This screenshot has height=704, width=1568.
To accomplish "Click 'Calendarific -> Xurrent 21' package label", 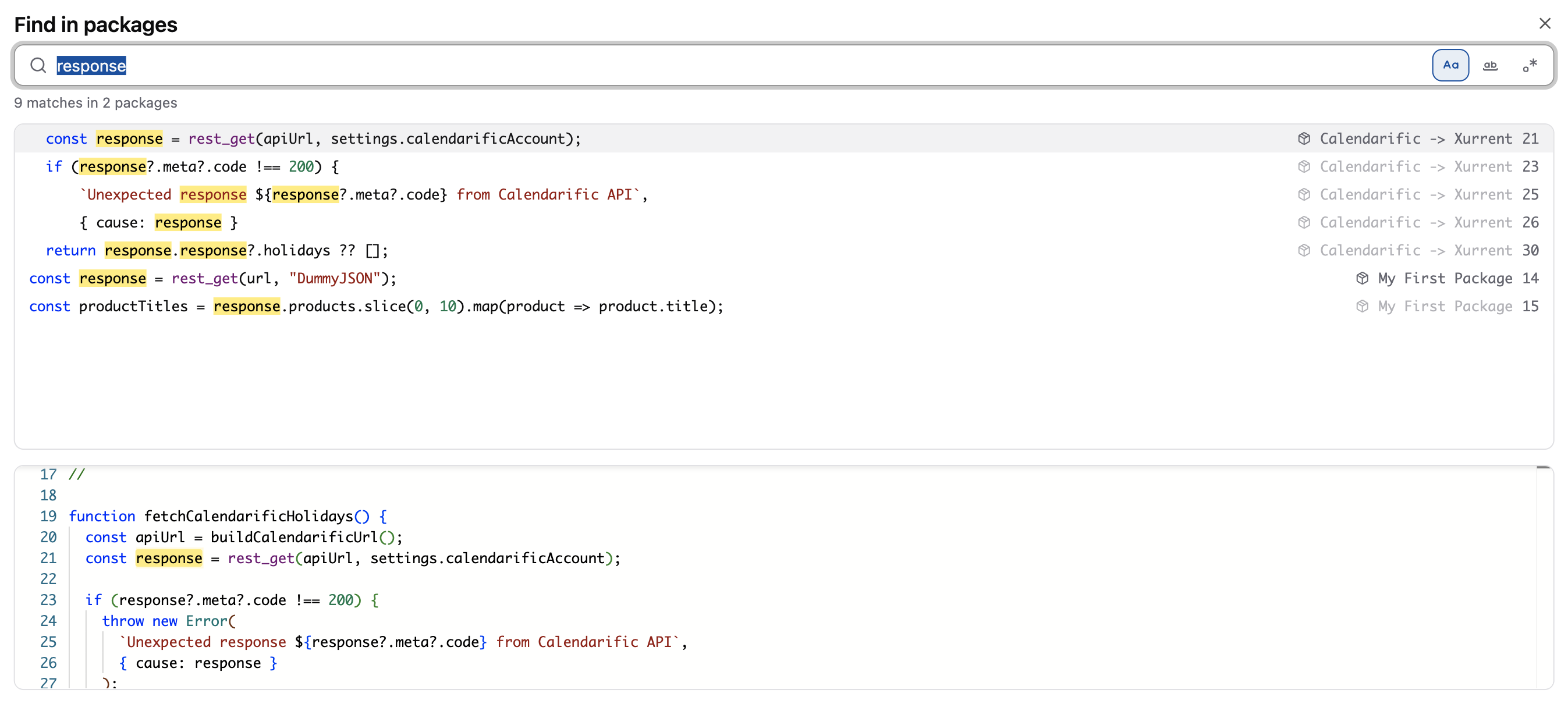I will (1429, 138).
